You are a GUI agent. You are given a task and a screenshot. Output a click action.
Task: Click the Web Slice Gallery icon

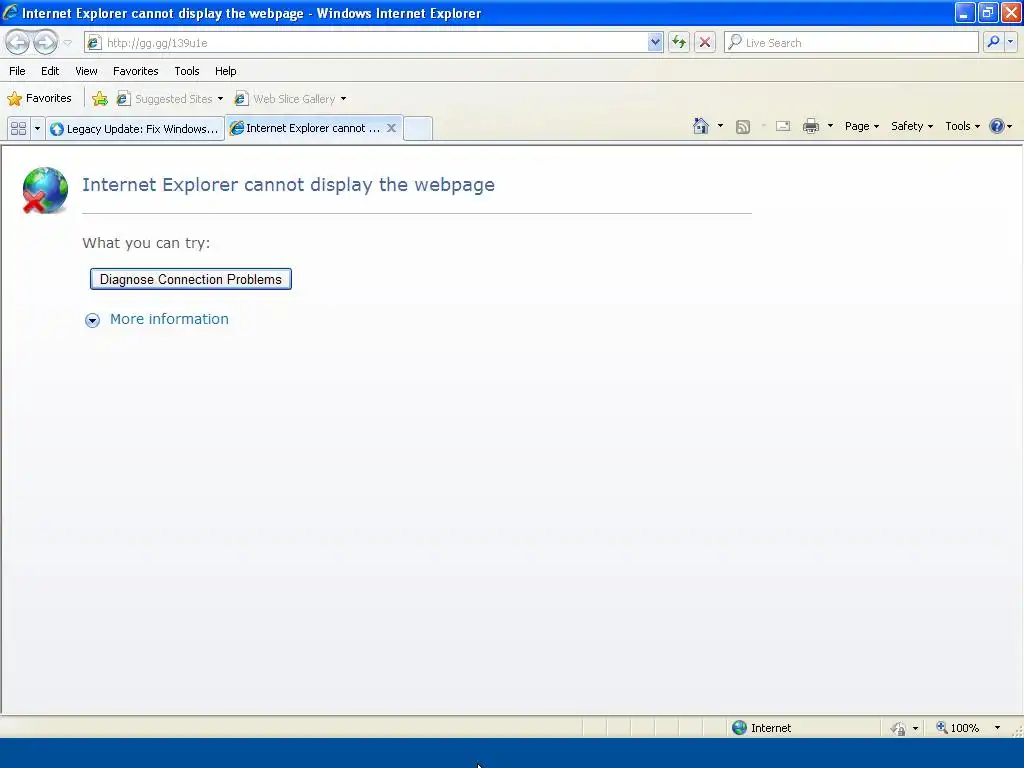tap(241, 99)
